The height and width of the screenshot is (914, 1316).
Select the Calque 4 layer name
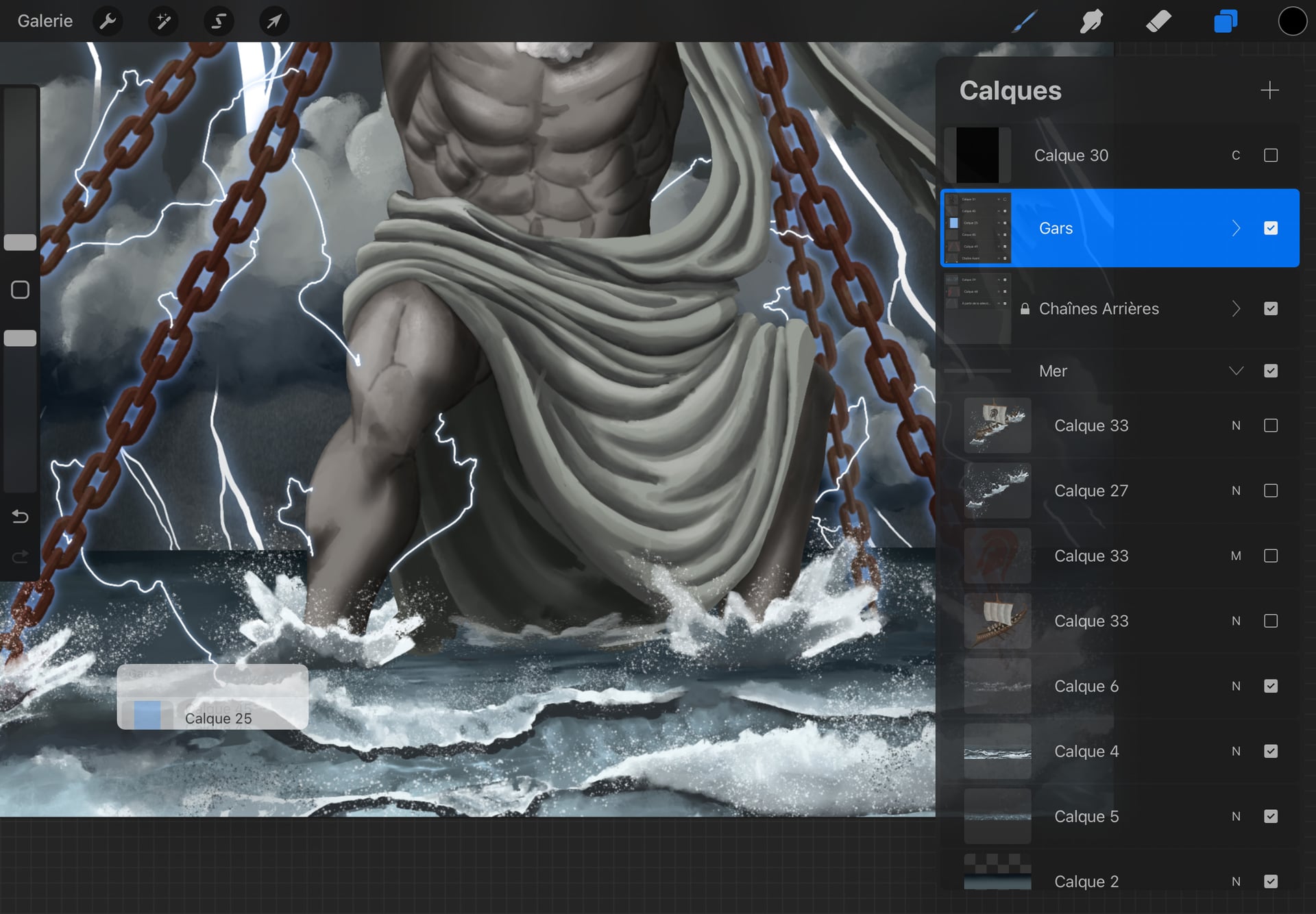1086,751
